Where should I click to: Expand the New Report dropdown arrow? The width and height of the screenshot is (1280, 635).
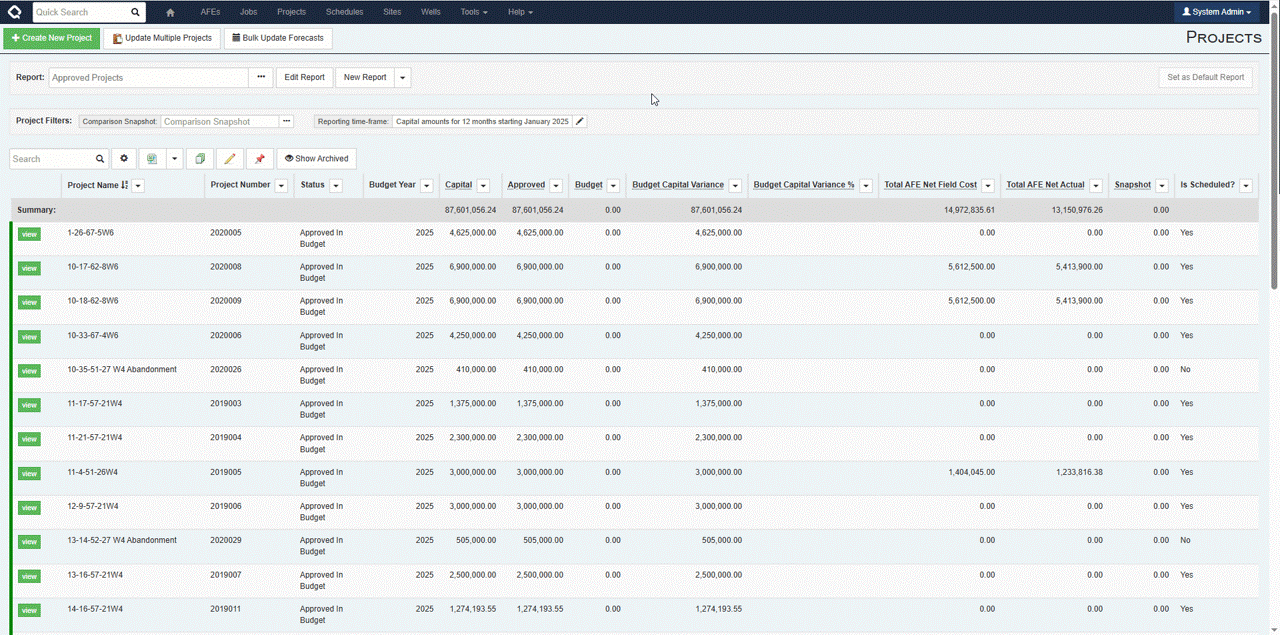pos(402,77)
